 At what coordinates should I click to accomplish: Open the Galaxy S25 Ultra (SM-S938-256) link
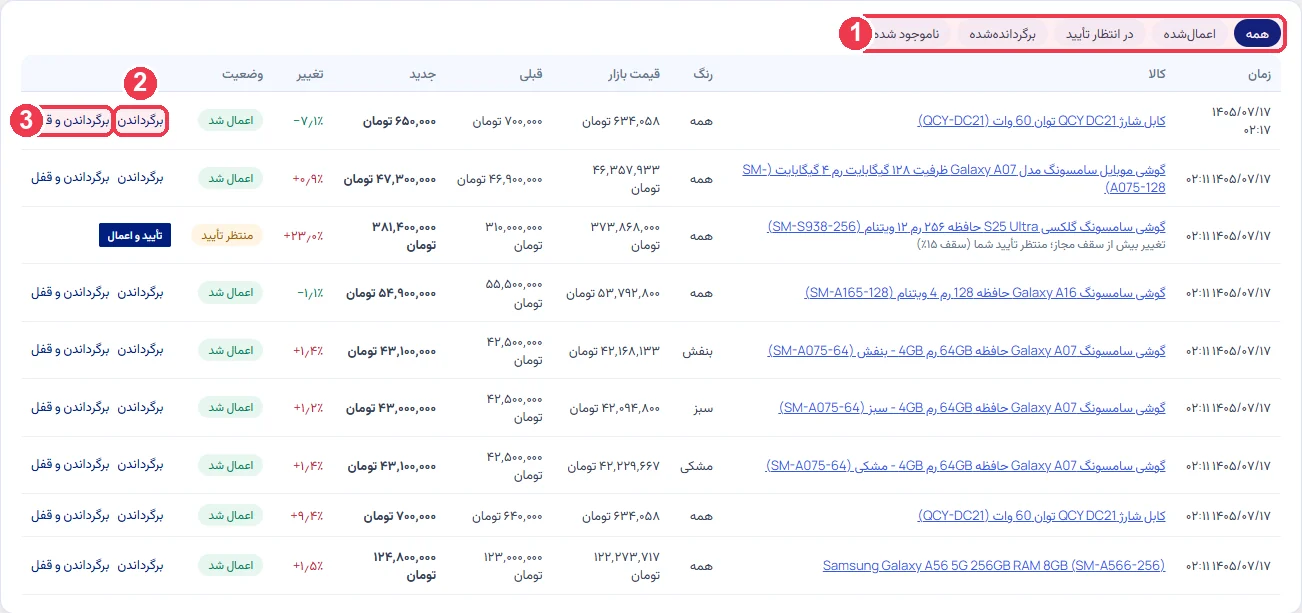pyautogui.click(x=967, y=227)
